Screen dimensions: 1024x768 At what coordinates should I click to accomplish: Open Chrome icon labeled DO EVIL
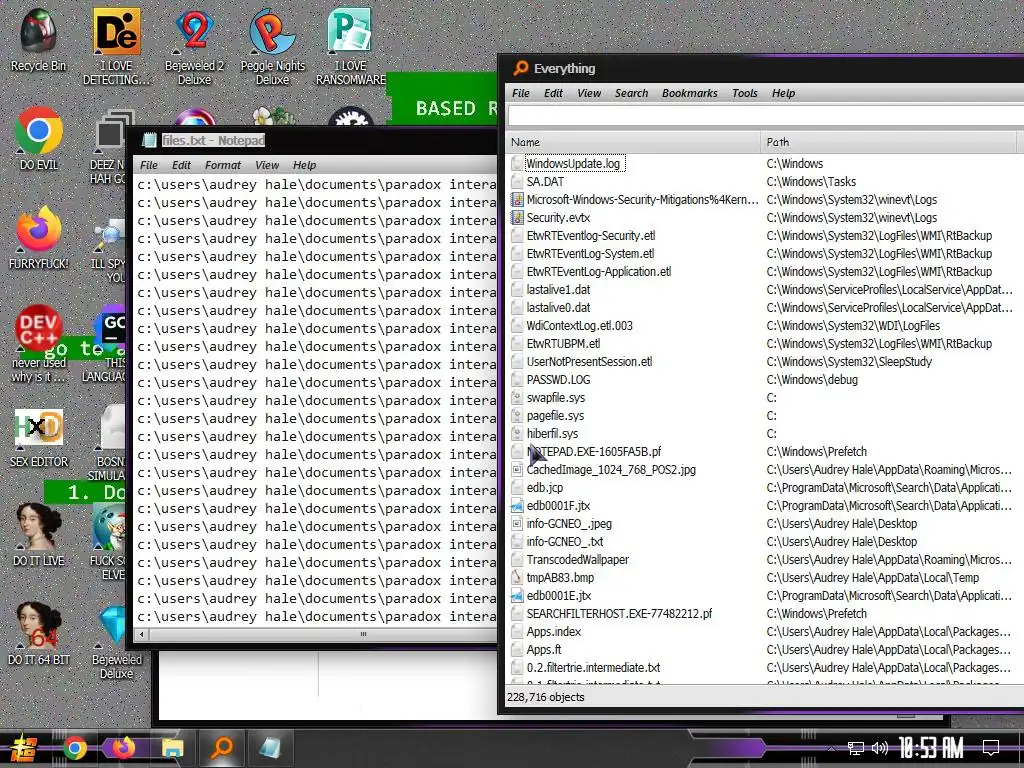[39, 139]
